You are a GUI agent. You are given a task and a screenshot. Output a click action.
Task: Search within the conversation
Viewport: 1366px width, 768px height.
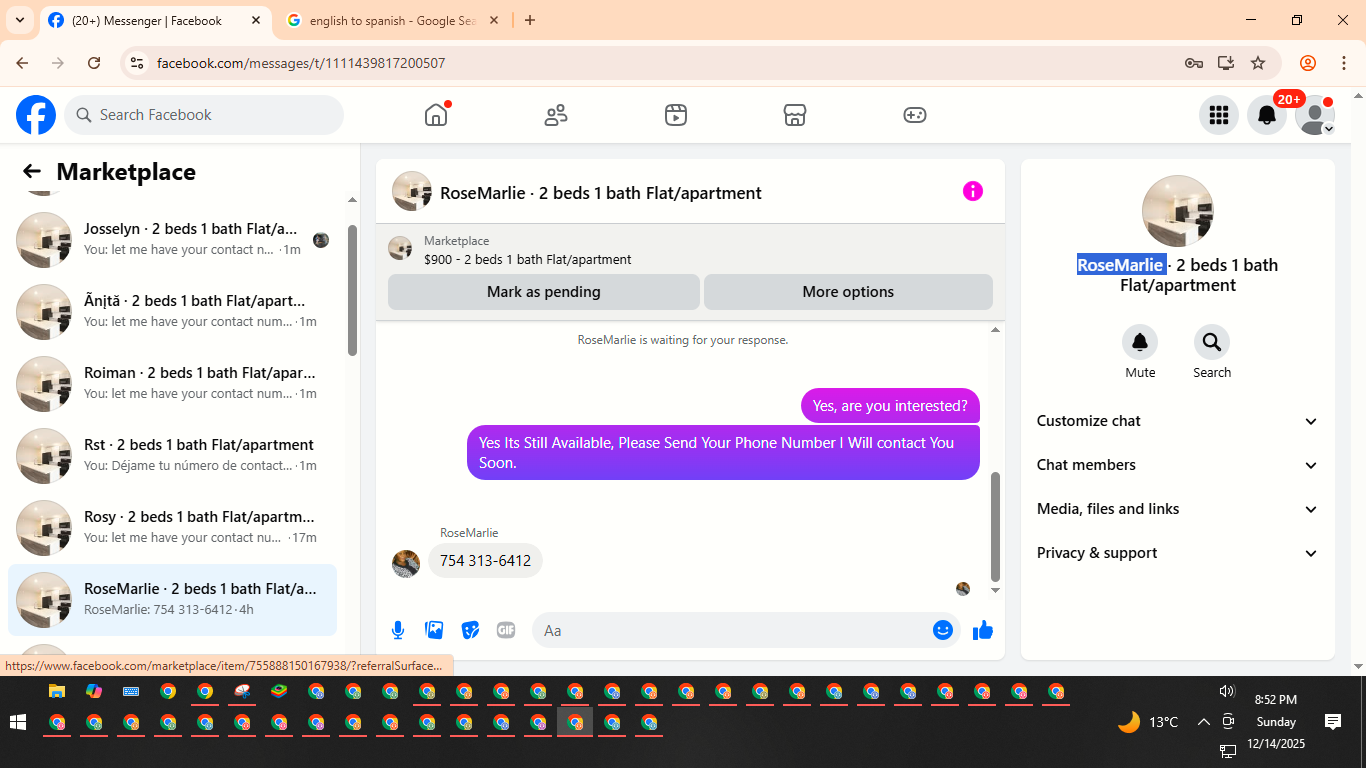[1212, 343]
